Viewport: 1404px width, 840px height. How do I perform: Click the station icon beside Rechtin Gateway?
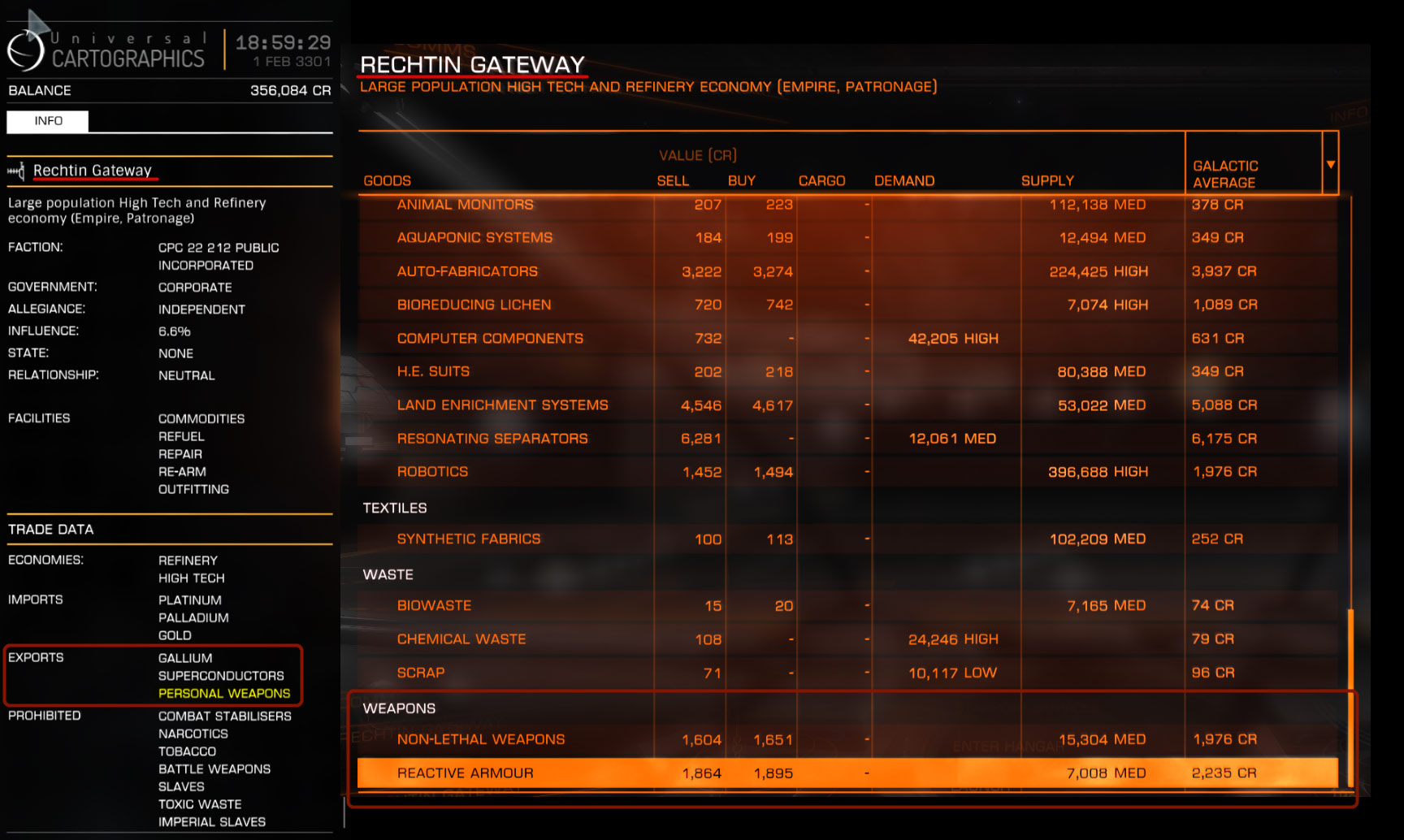click(x=15, y=171)
